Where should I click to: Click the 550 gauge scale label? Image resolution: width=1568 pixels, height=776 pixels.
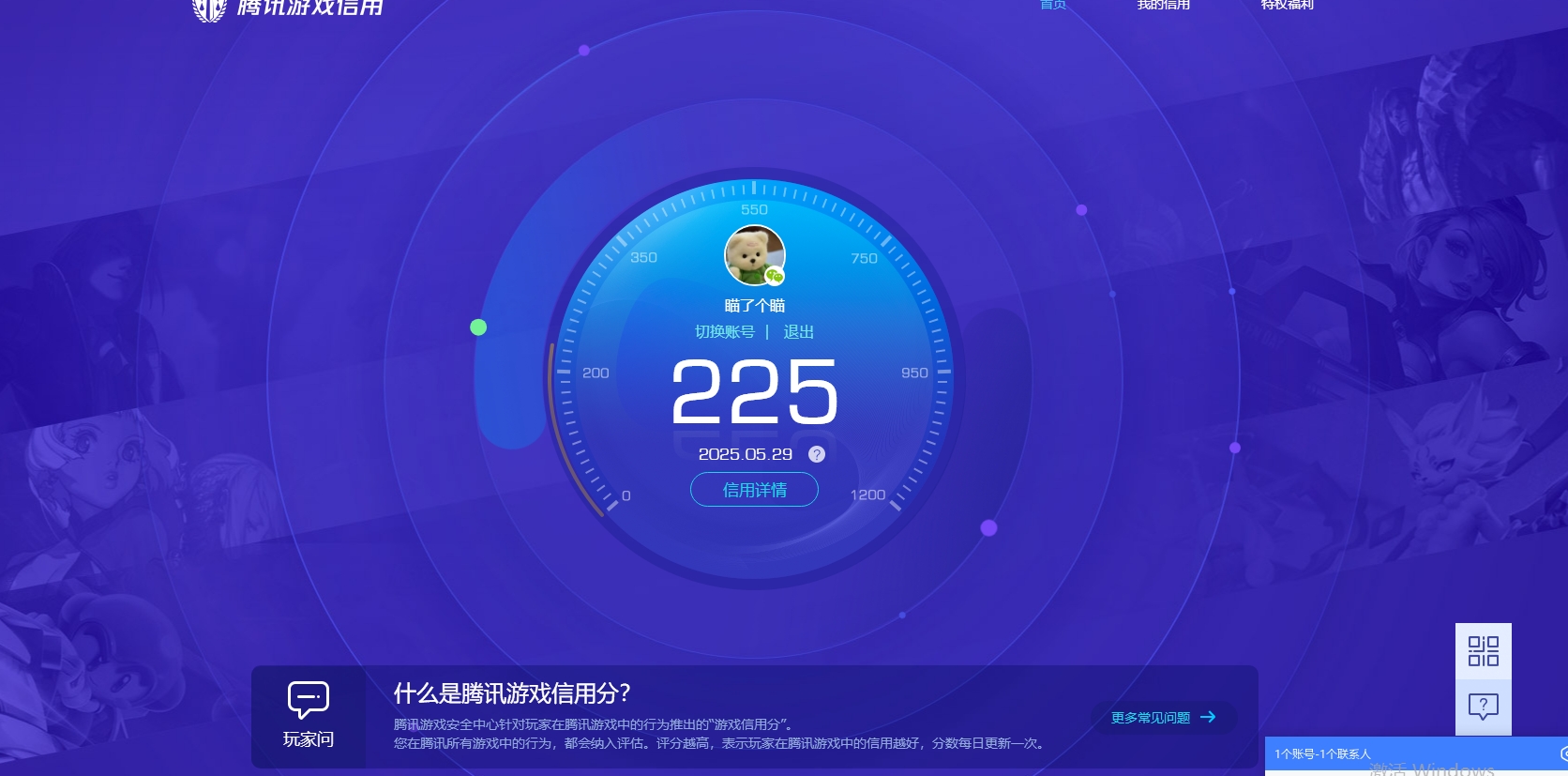754,210
